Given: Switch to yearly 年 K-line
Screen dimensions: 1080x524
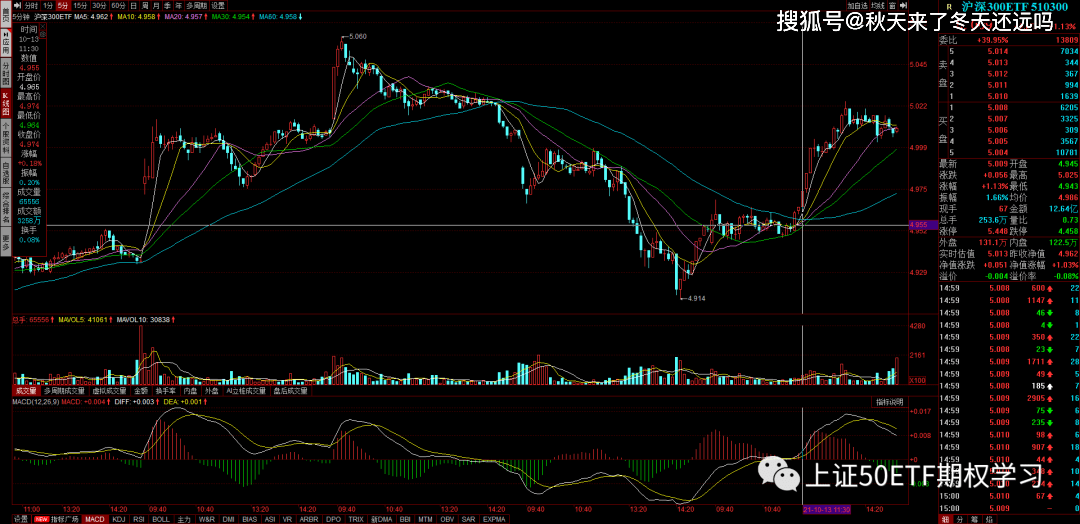Looking at the screenshot, I should 178,6.
